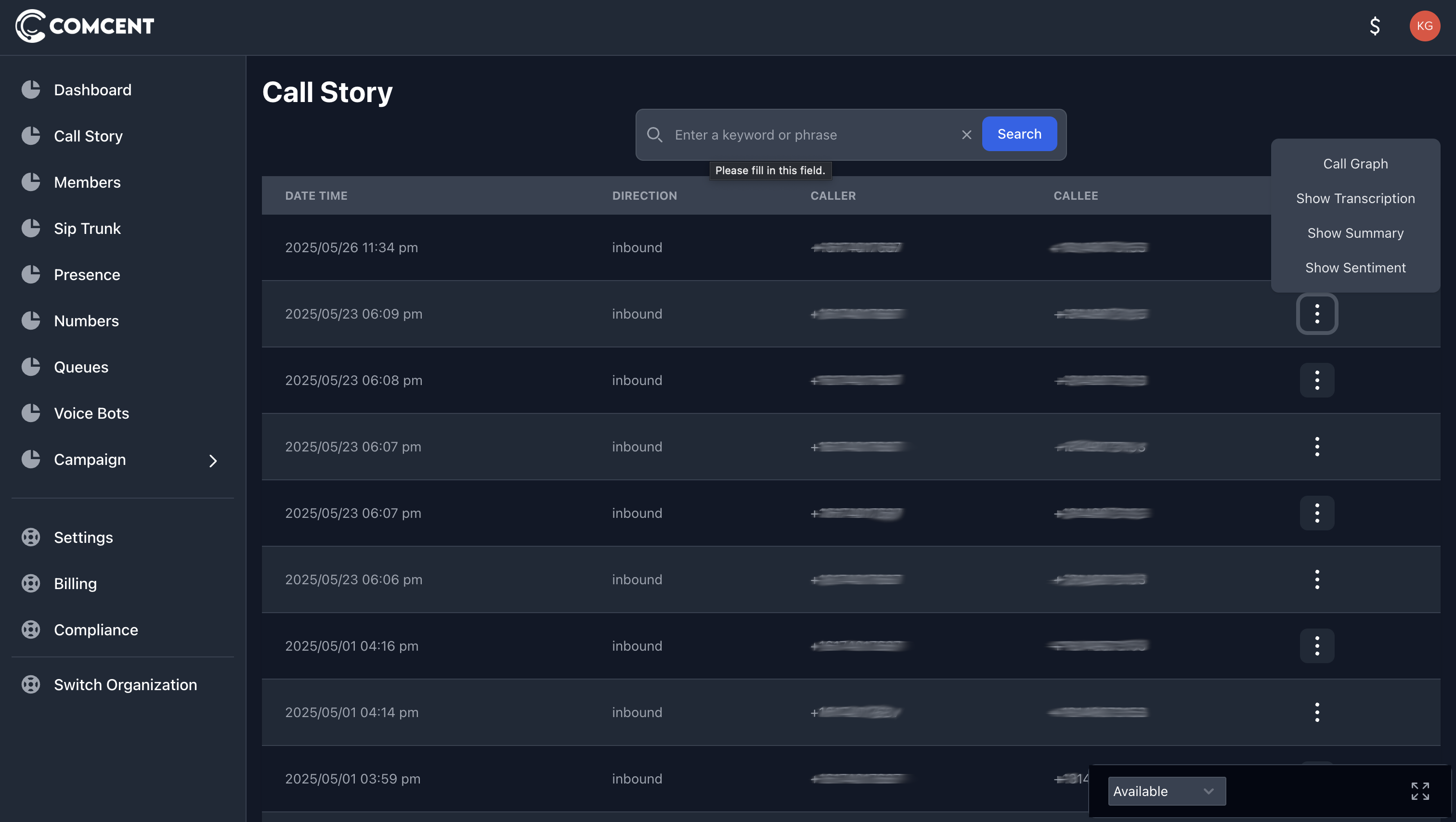Screen dimensions: 1456x822
Task: Choose Show Transcription in the menu
Action: tap(1355, 198)
